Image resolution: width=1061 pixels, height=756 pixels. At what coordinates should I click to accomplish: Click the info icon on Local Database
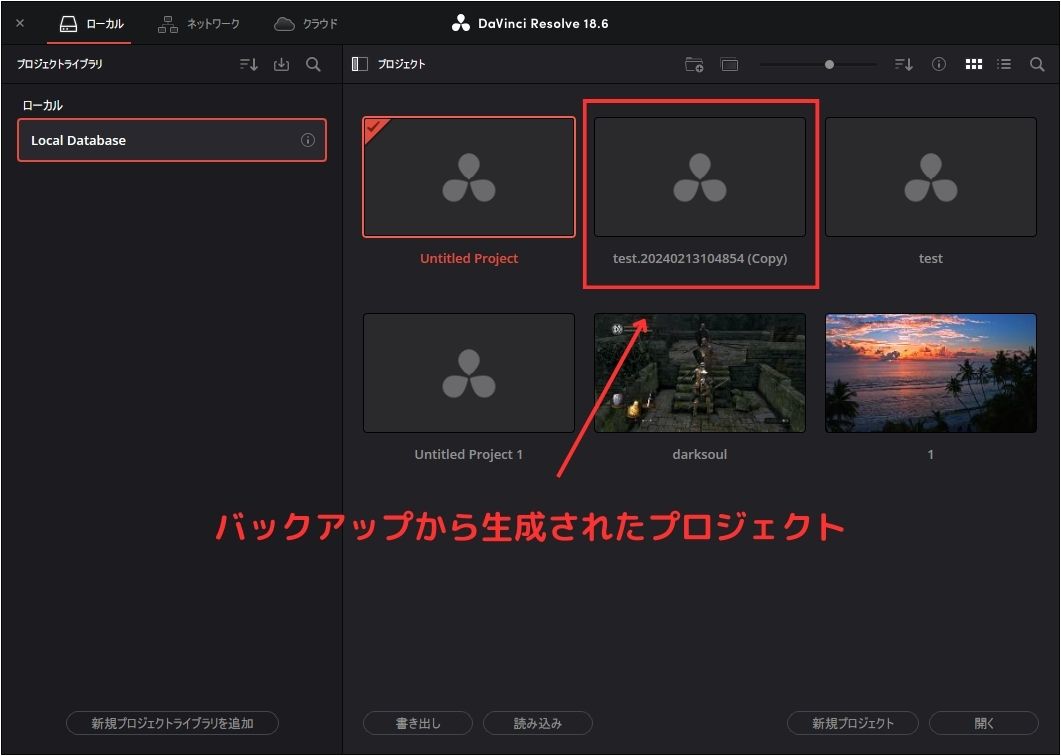(310, 140)
